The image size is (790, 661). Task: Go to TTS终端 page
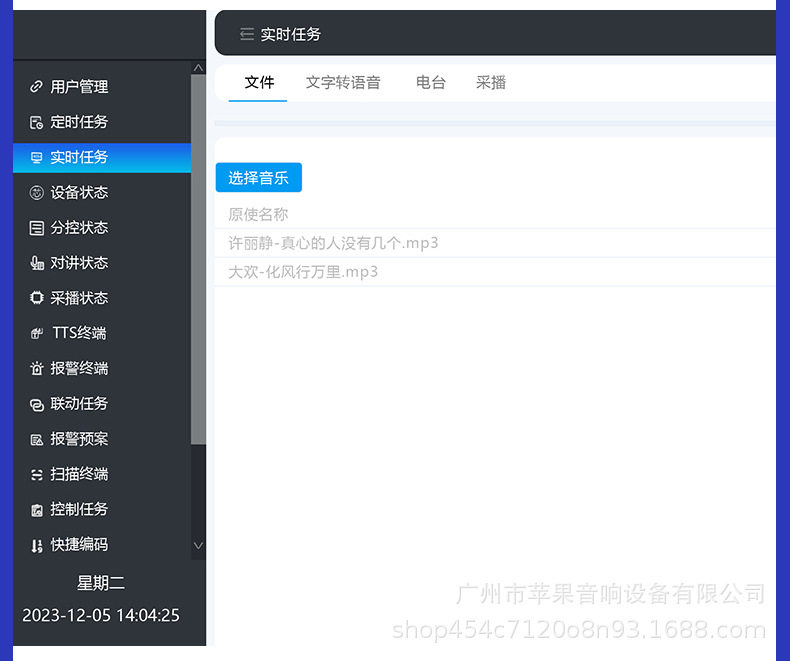[102, 333]
